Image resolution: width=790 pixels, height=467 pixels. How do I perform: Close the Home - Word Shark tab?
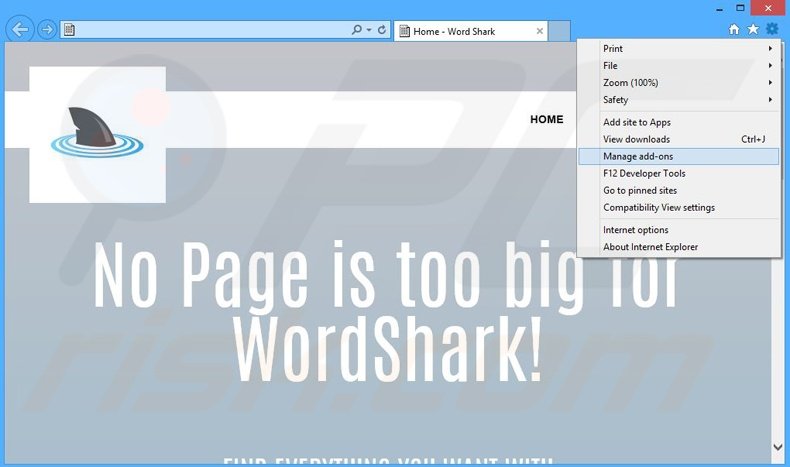coord(540,31)
